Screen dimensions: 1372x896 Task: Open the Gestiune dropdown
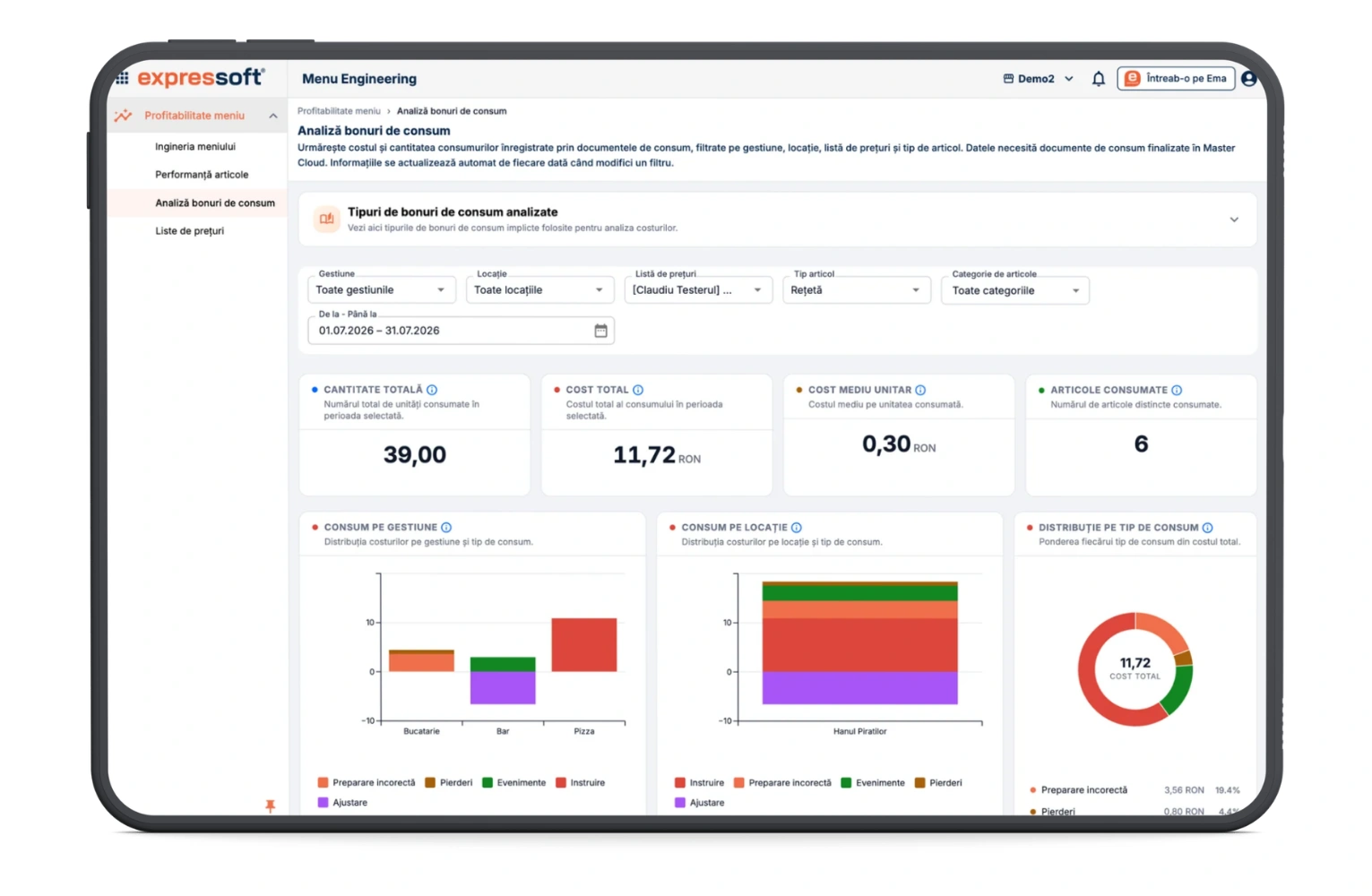(382, 290)
